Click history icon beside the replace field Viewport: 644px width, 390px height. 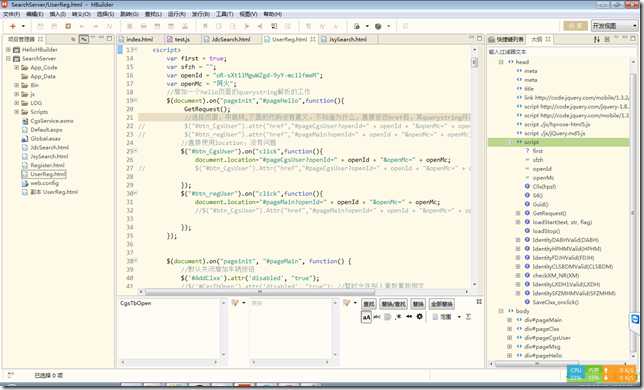tap(346, 303)
